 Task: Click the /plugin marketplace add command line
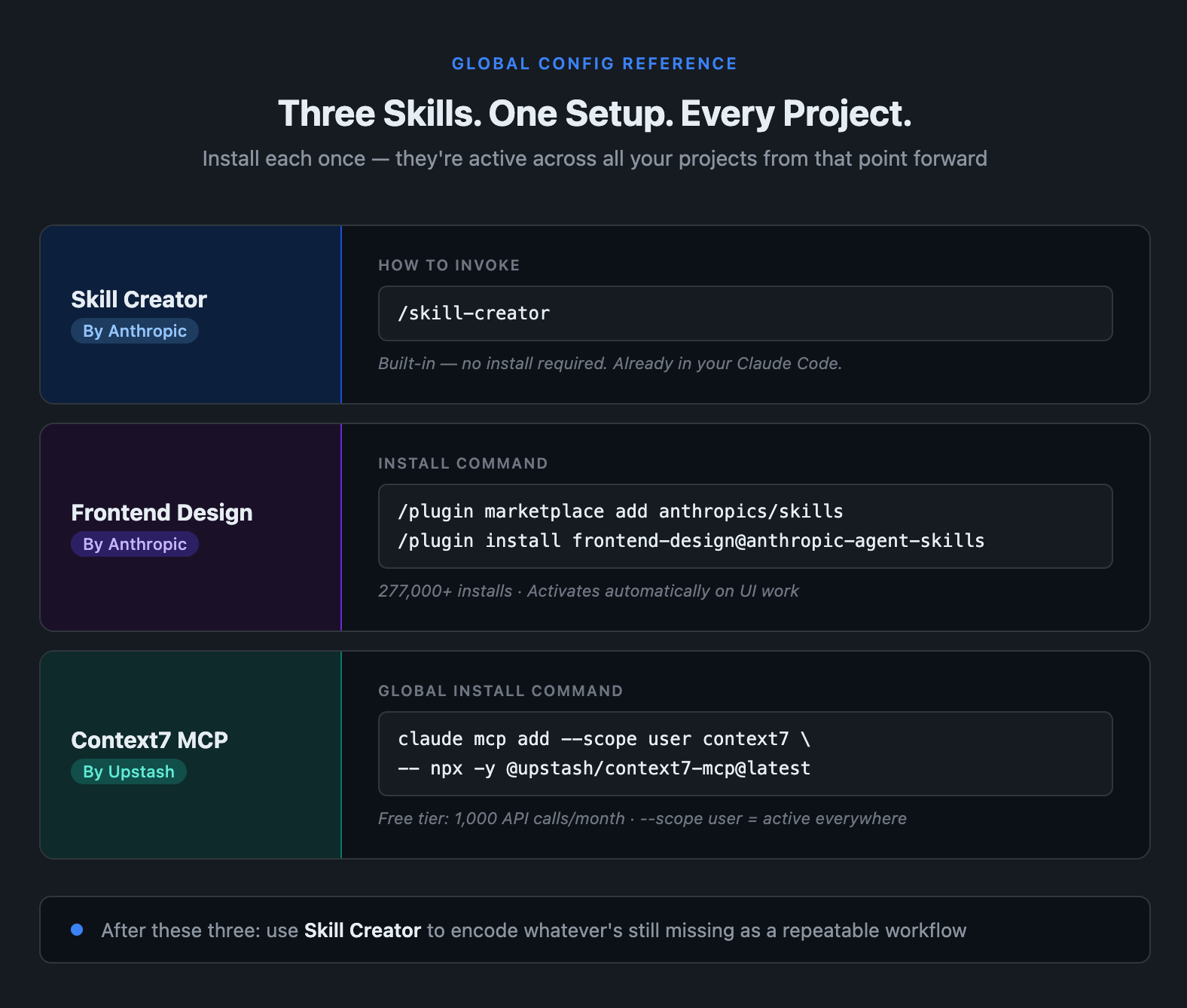pos(621,512)
